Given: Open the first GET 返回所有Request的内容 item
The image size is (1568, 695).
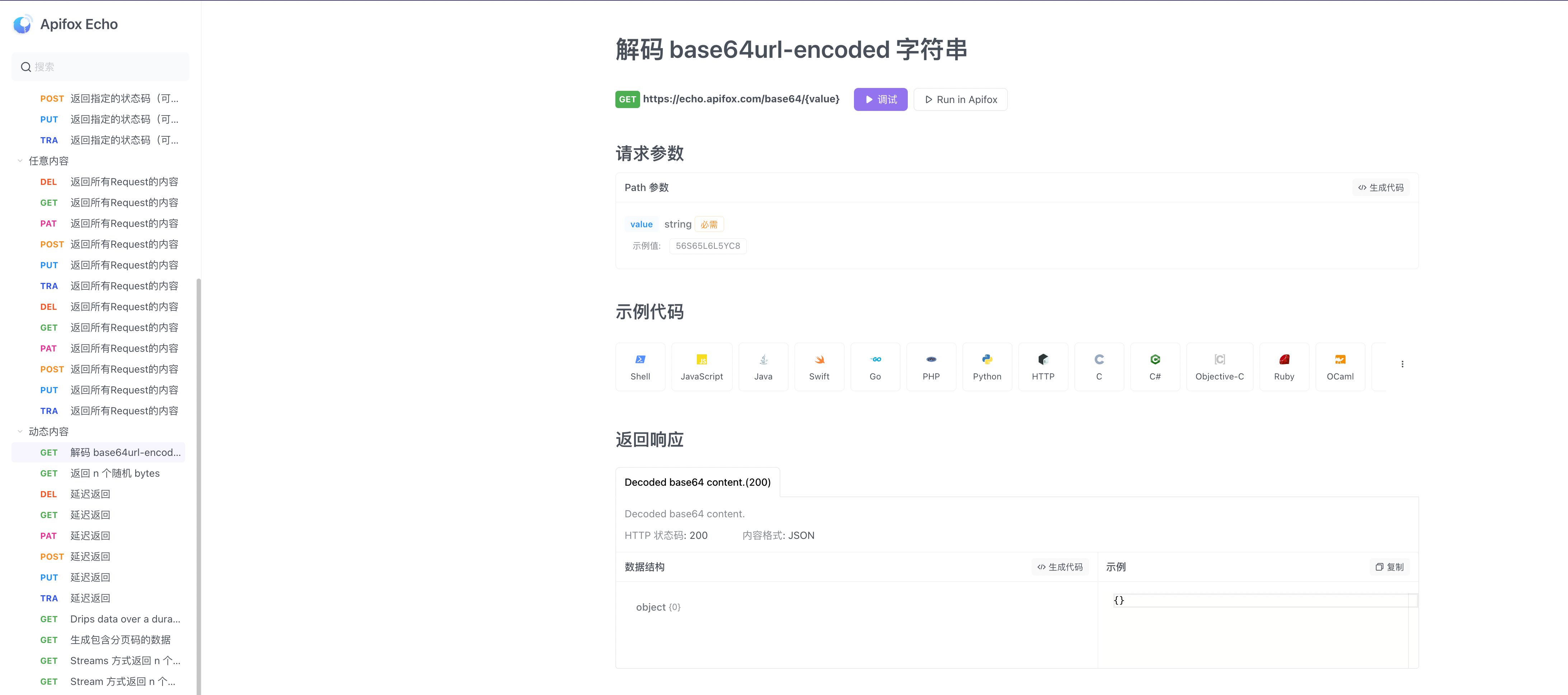Looking at the screenshot, I should point(99,202).
